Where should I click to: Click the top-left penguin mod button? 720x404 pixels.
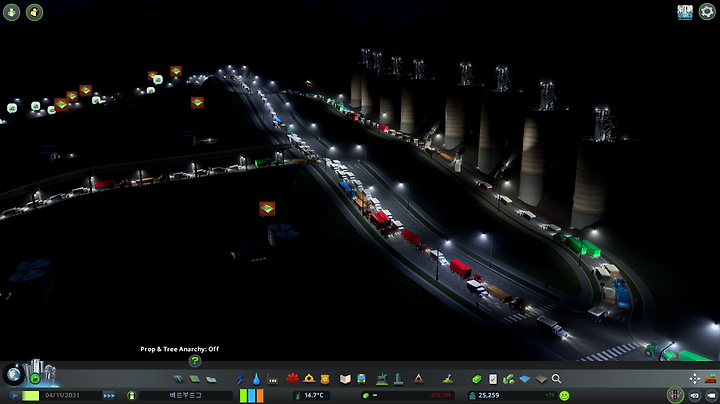click(34, 12)
